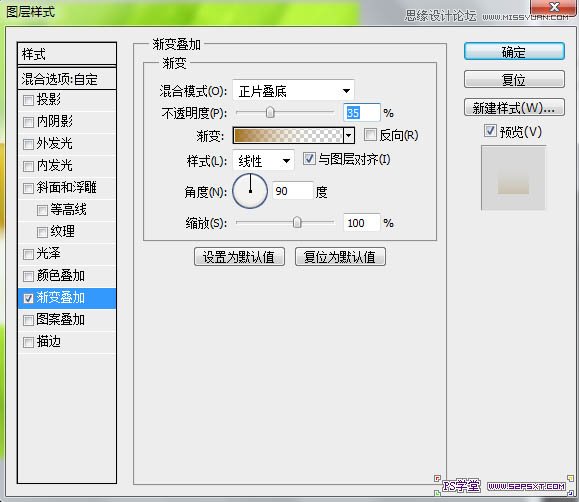Click the 设置为默认值 button
Image resolution: width=579 pixels, height=502 pixels.
pyautogui.click(x=239, y=257)
